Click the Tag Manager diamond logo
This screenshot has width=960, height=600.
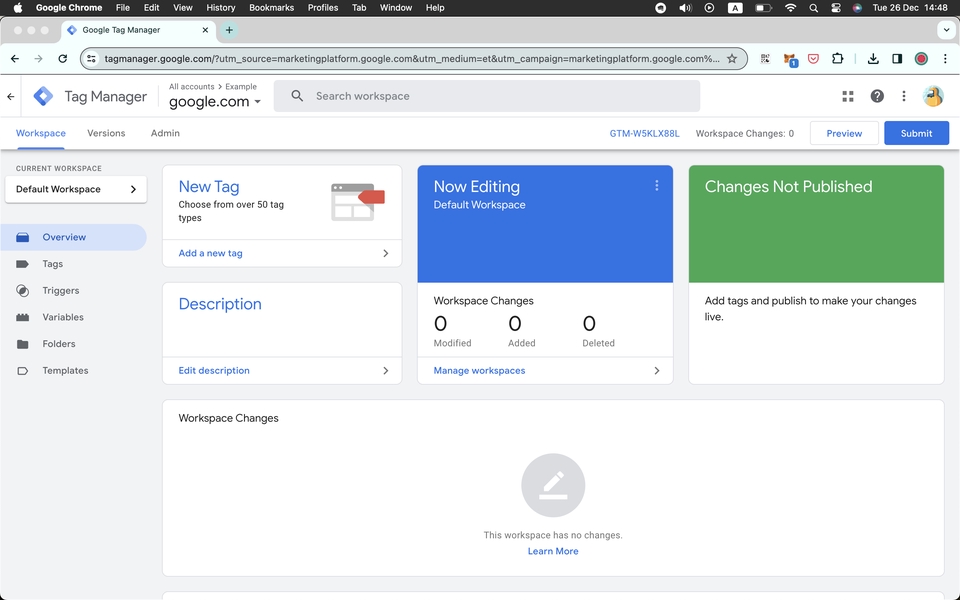point(43,96)
